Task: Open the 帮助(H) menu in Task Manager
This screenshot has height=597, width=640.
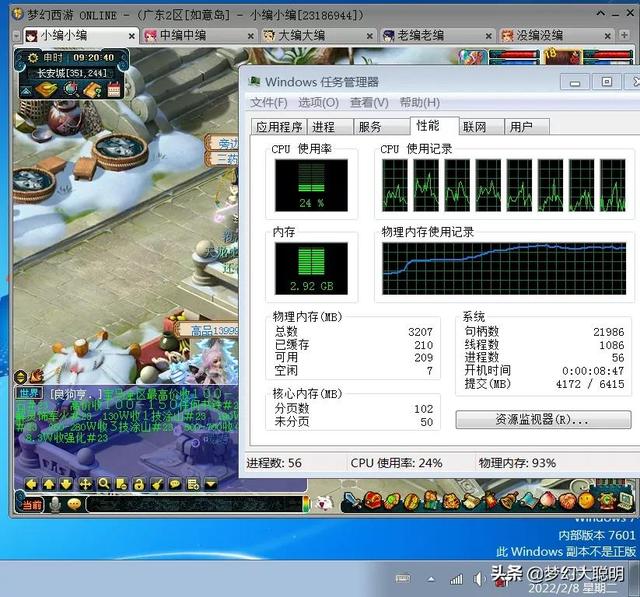Action: coord(420,102)
